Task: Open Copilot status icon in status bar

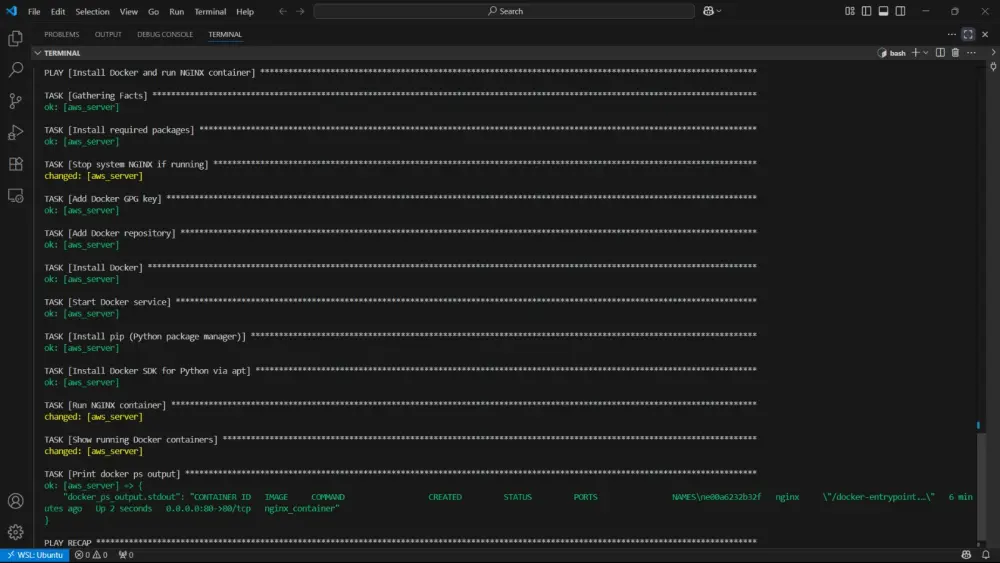Action: coord(966,555)
